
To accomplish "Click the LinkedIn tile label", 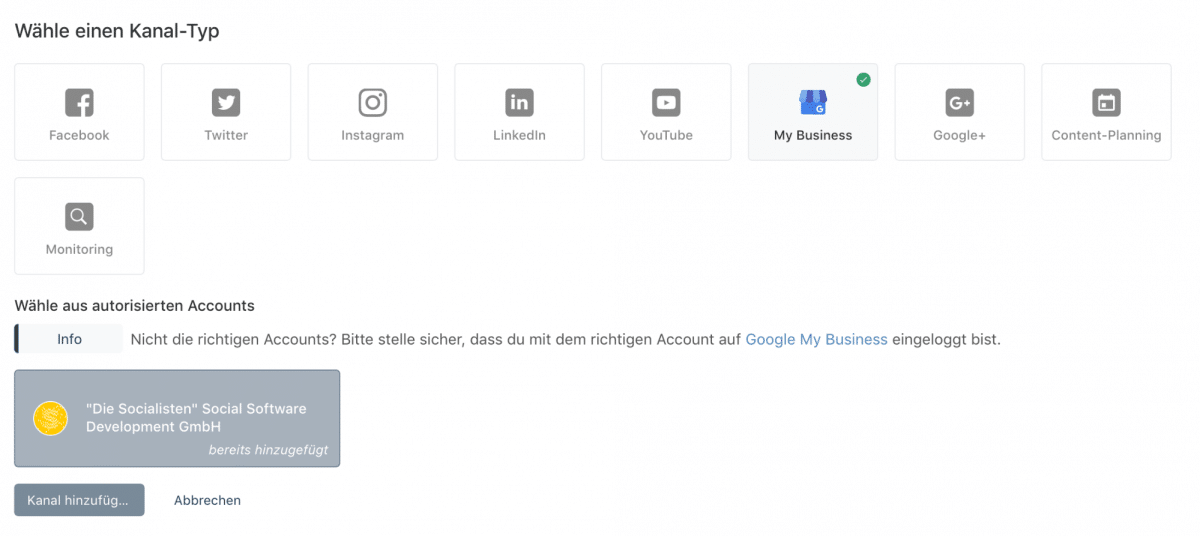I will [519, 135].
